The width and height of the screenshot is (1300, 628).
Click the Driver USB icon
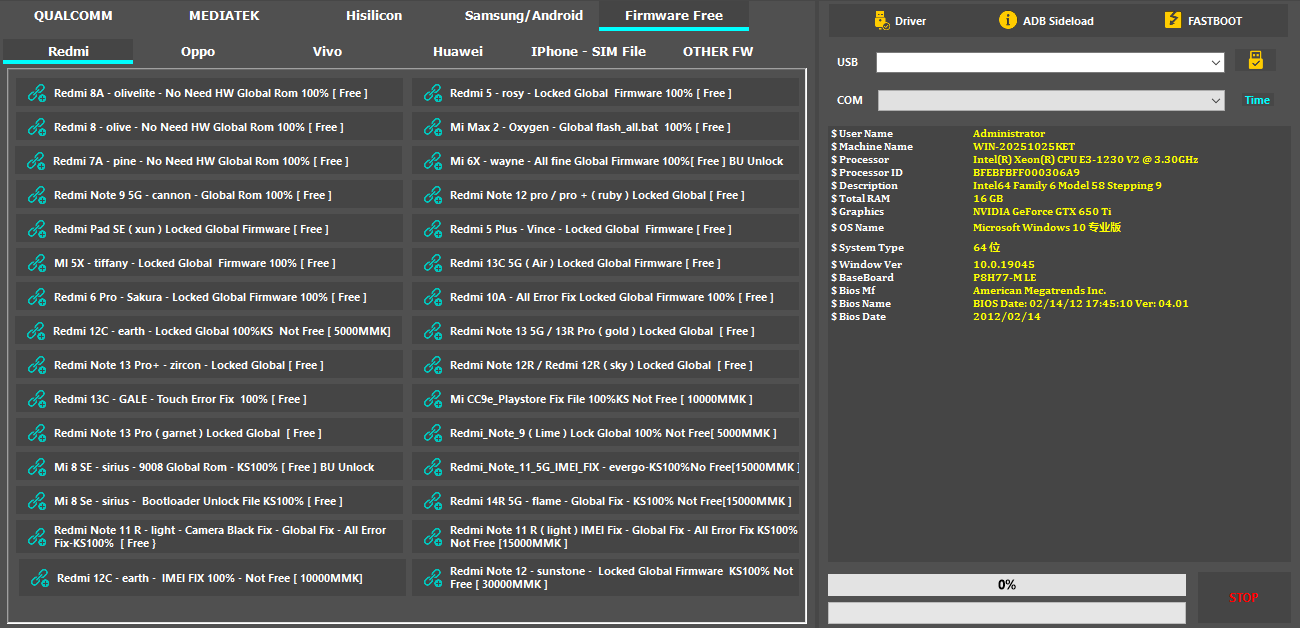[x=880, y=20]
